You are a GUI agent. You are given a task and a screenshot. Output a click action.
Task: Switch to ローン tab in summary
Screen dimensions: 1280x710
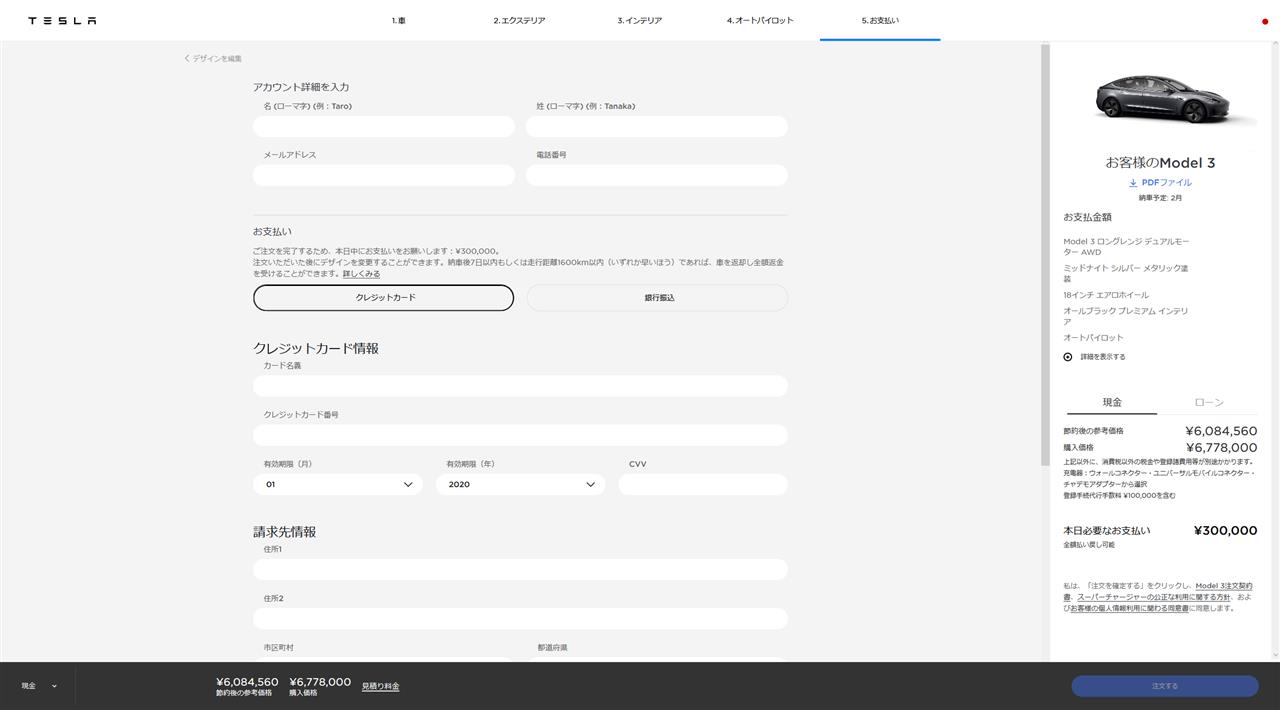pos(1208,402)
